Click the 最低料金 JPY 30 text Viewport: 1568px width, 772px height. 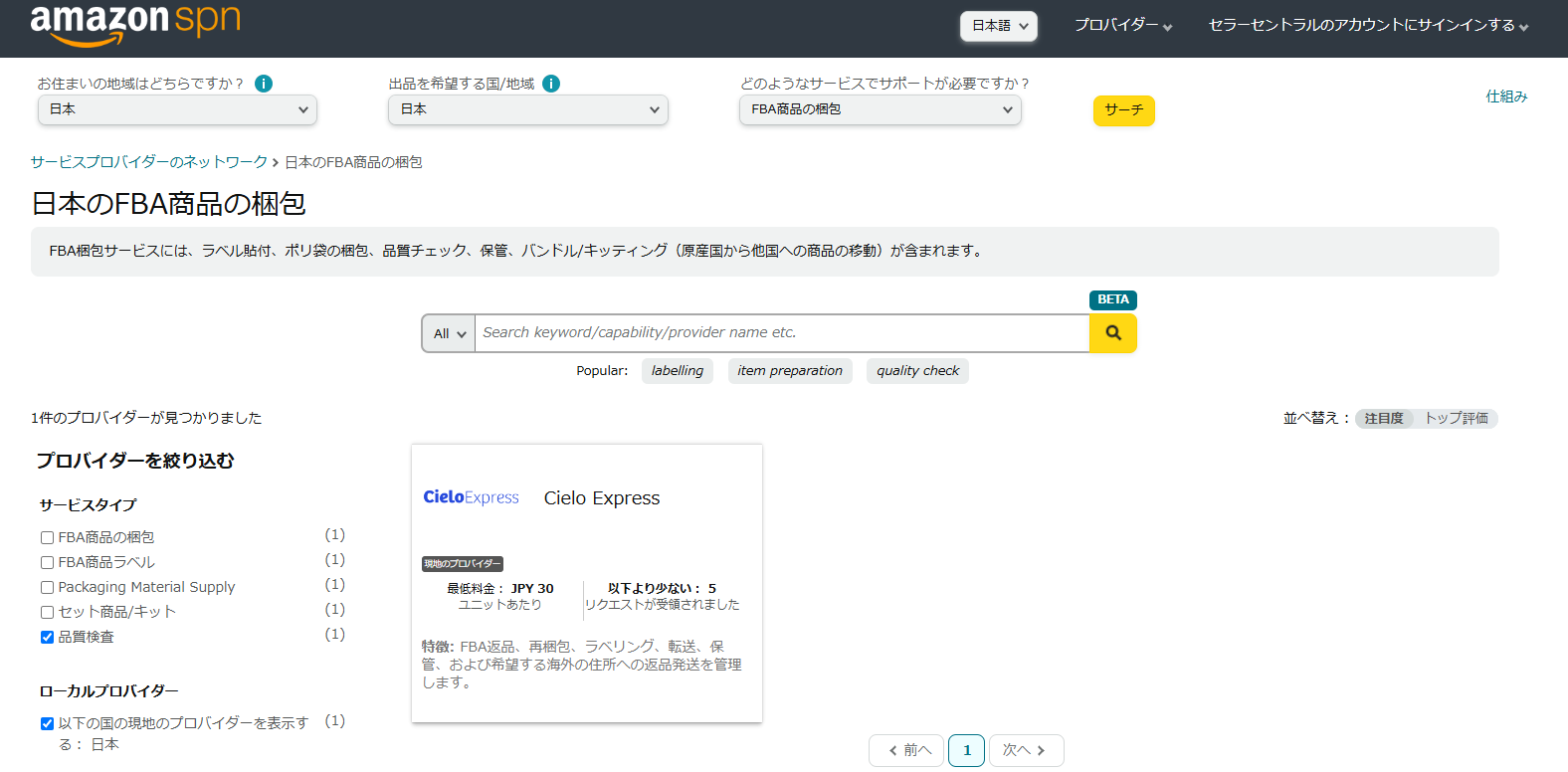click(500, 589)
